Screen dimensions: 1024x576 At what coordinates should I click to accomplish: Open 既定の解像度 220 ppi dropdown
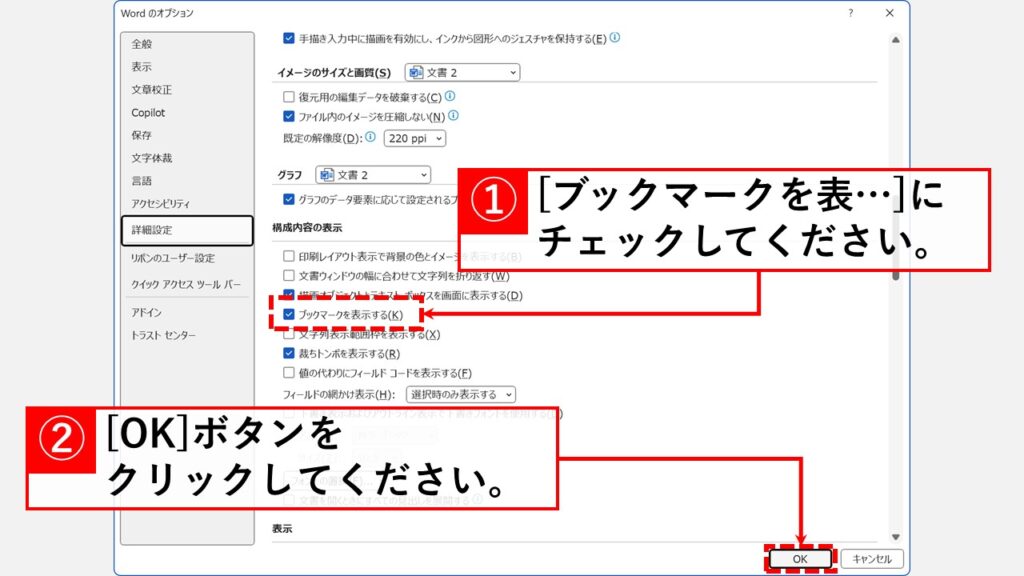click(x=415, y=138)
